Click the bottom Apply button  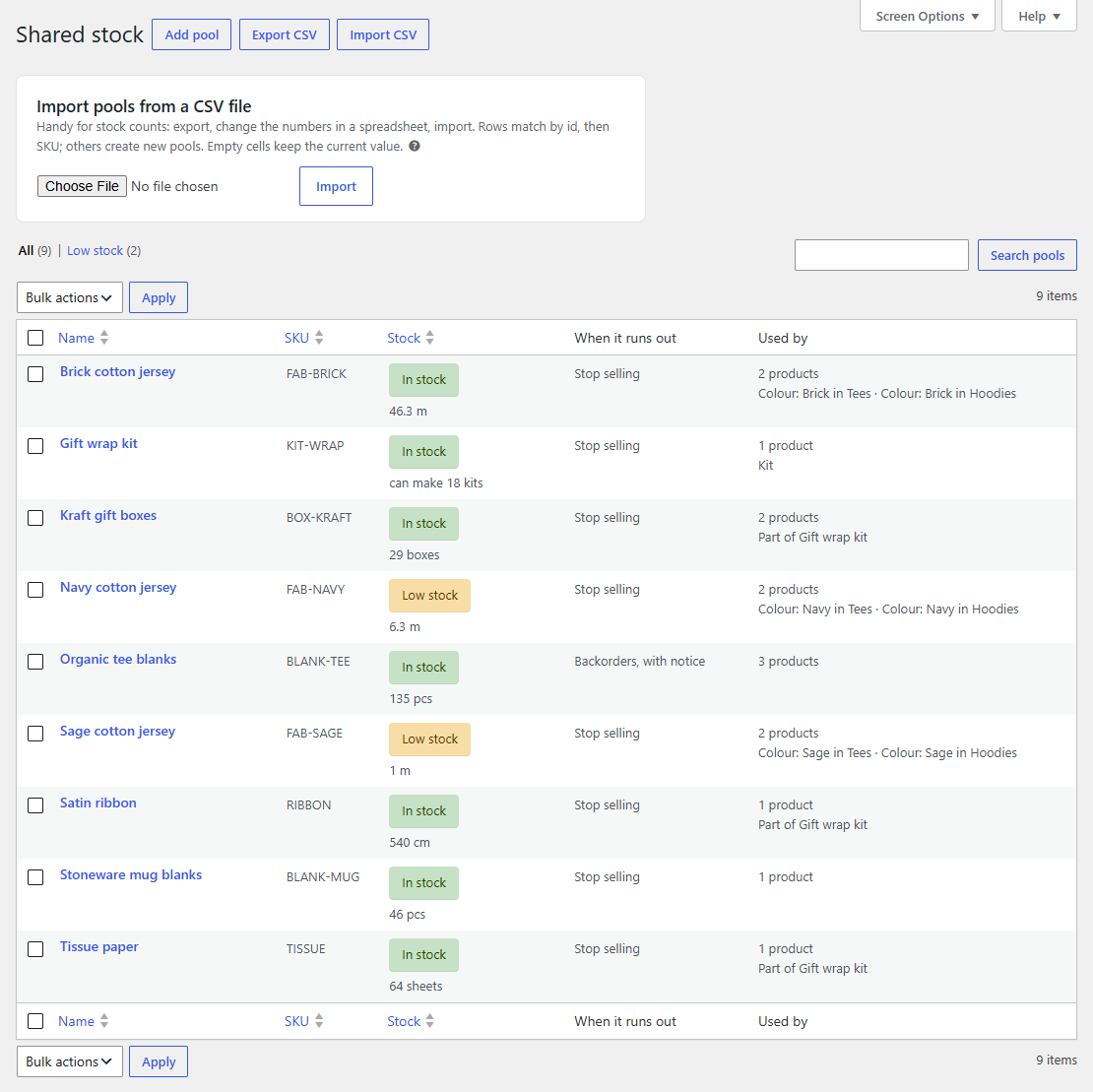click(x=159, y=1061)
